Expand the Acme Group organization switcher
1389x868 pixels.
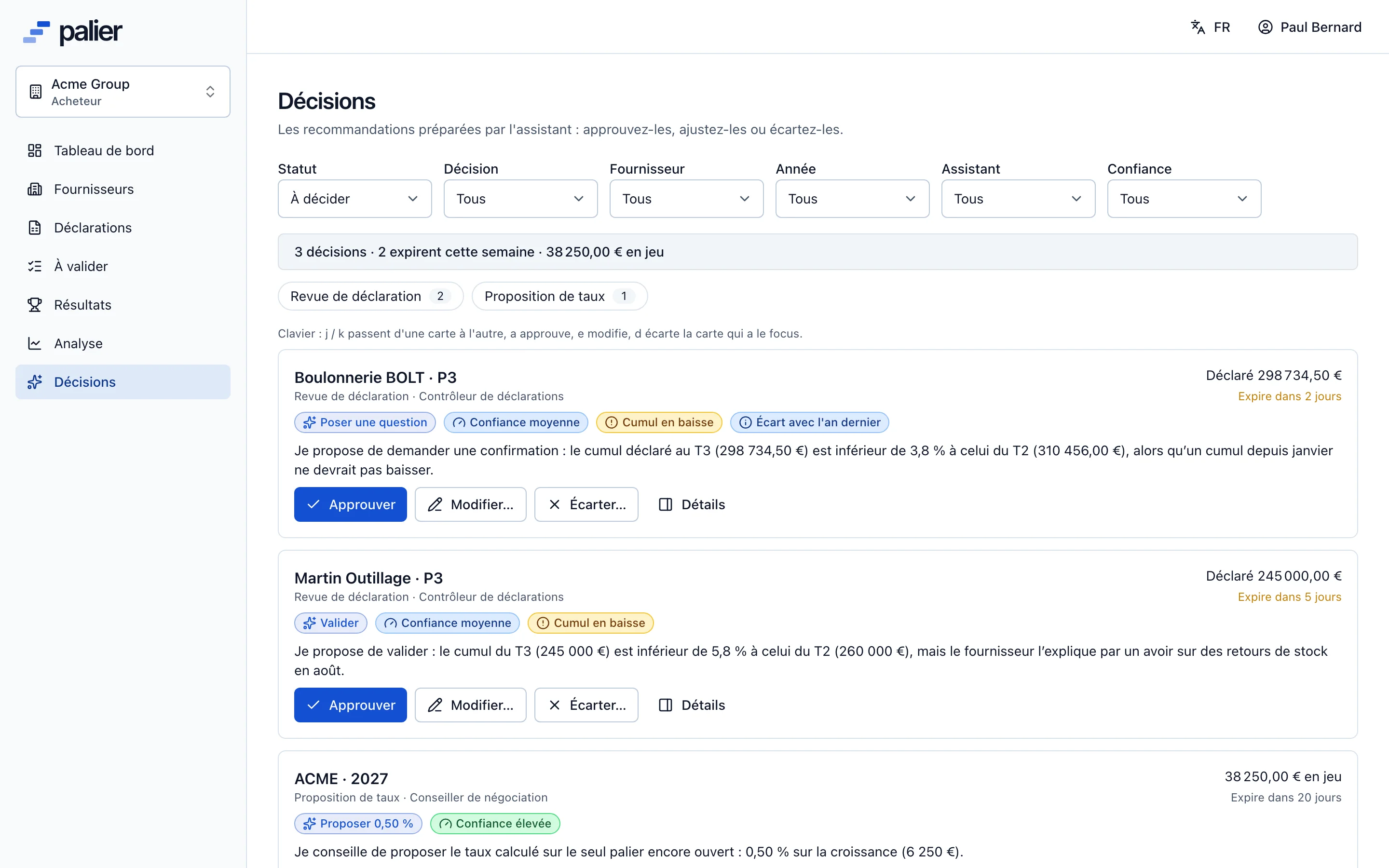click(x=123, y=92)
